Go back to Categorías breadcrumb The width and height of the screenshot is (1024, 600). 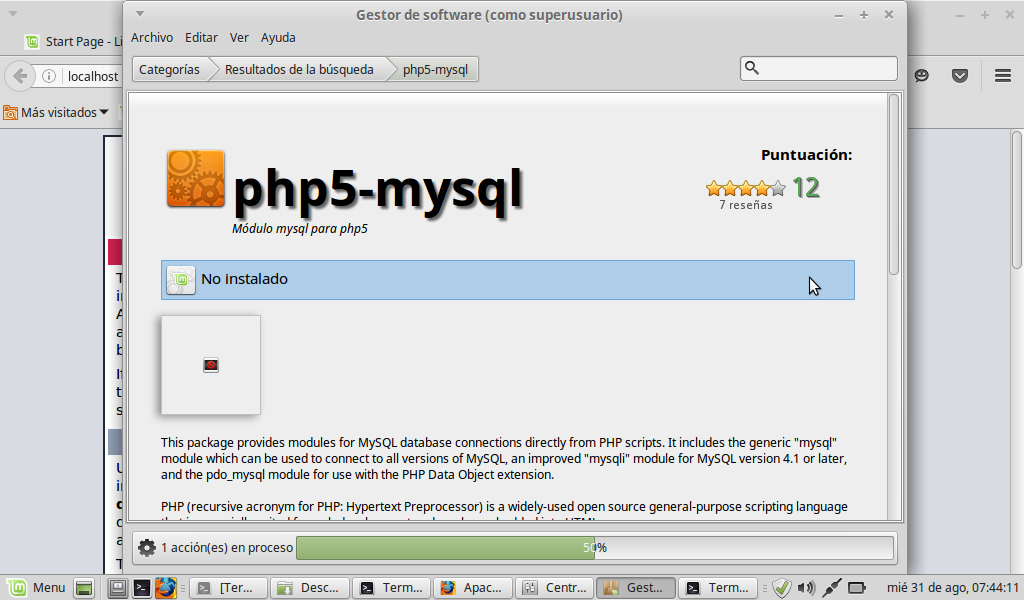click(169, 69)
